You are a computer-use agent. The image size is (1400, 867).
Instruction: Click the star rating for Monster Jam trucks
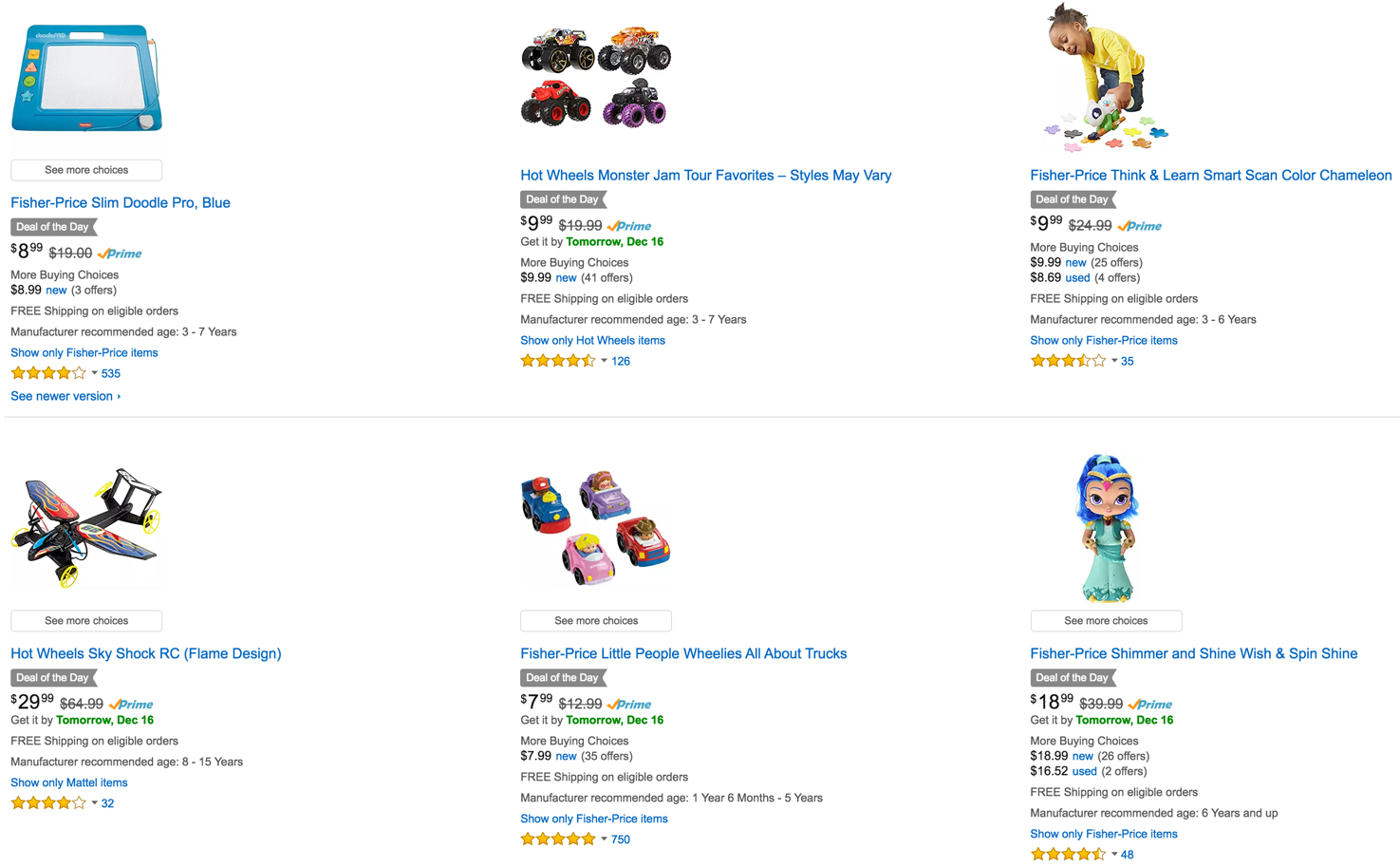click(558, 362)
